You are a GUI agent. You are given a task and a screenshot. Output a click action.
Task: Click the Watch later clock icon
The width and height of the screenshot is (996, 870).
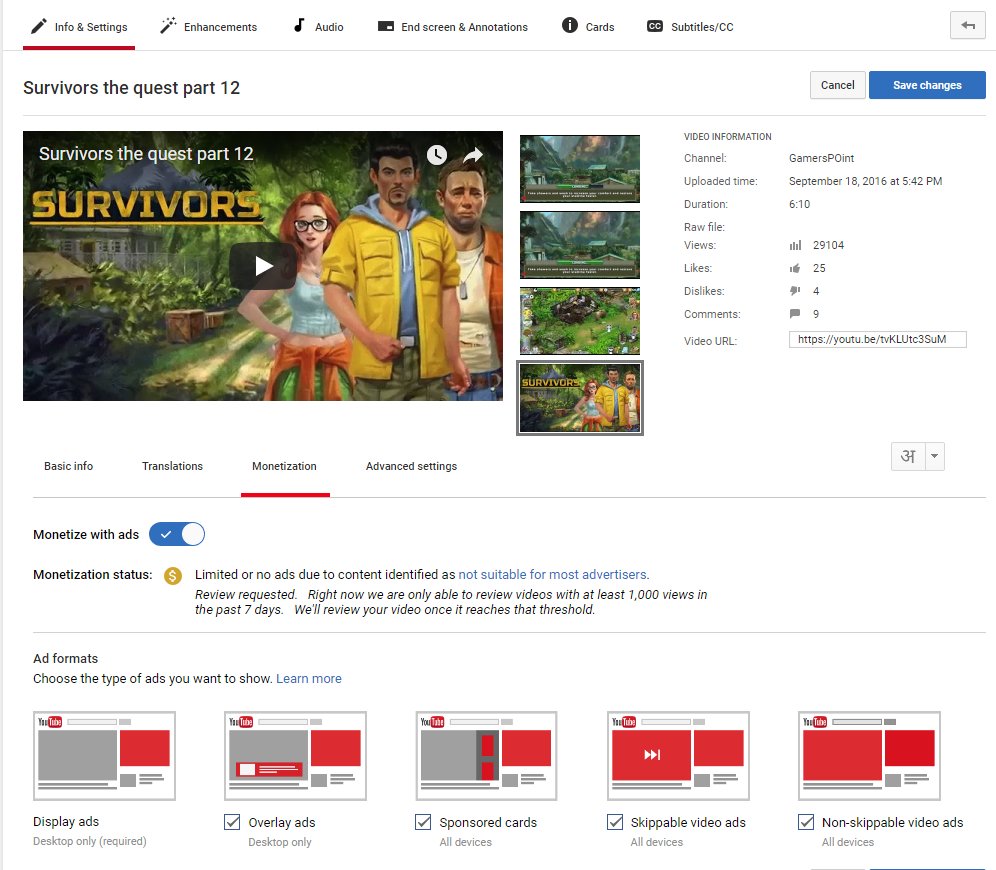[436, 154]
